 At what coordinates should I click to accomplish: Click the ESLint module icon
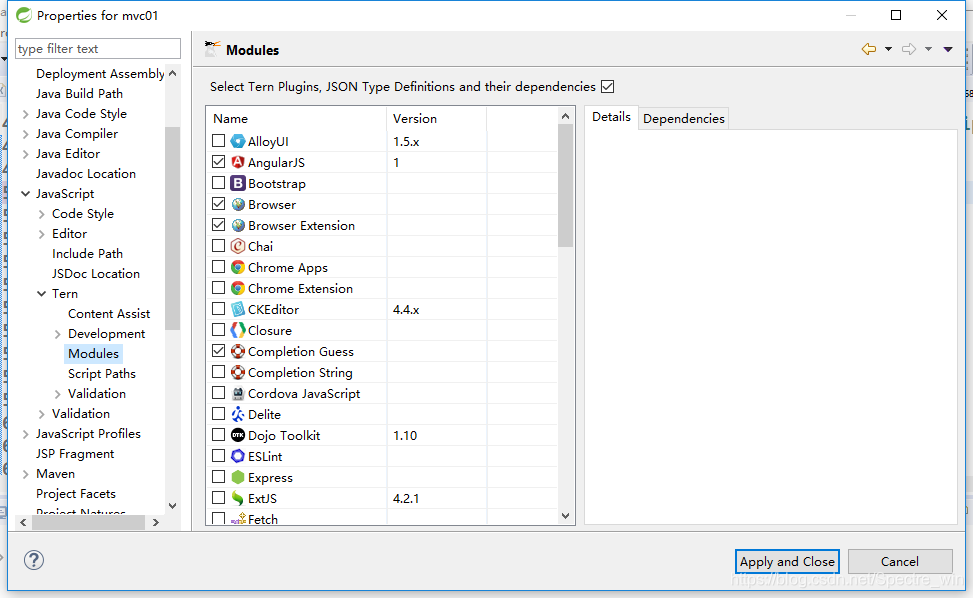point(238,457)
